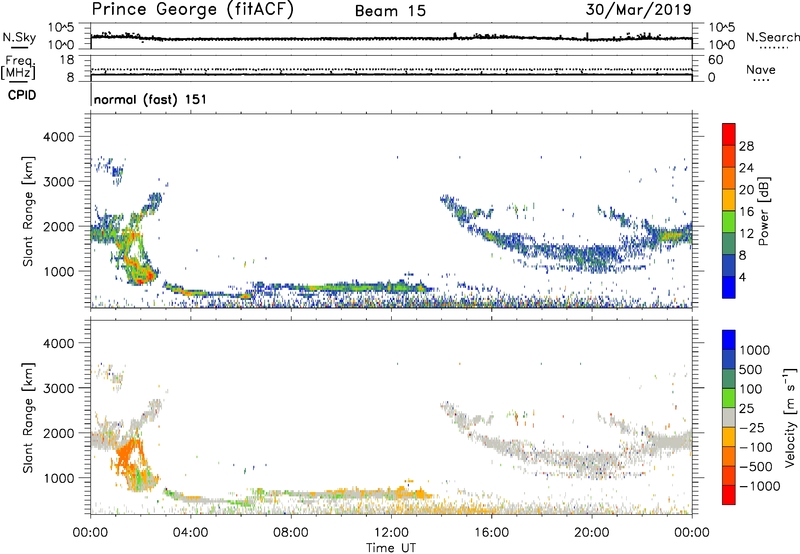This screenshot has height=554, width=800.
Task: Click the 'Prince George (fitACF)' plot title
Action: pos(193,9)
